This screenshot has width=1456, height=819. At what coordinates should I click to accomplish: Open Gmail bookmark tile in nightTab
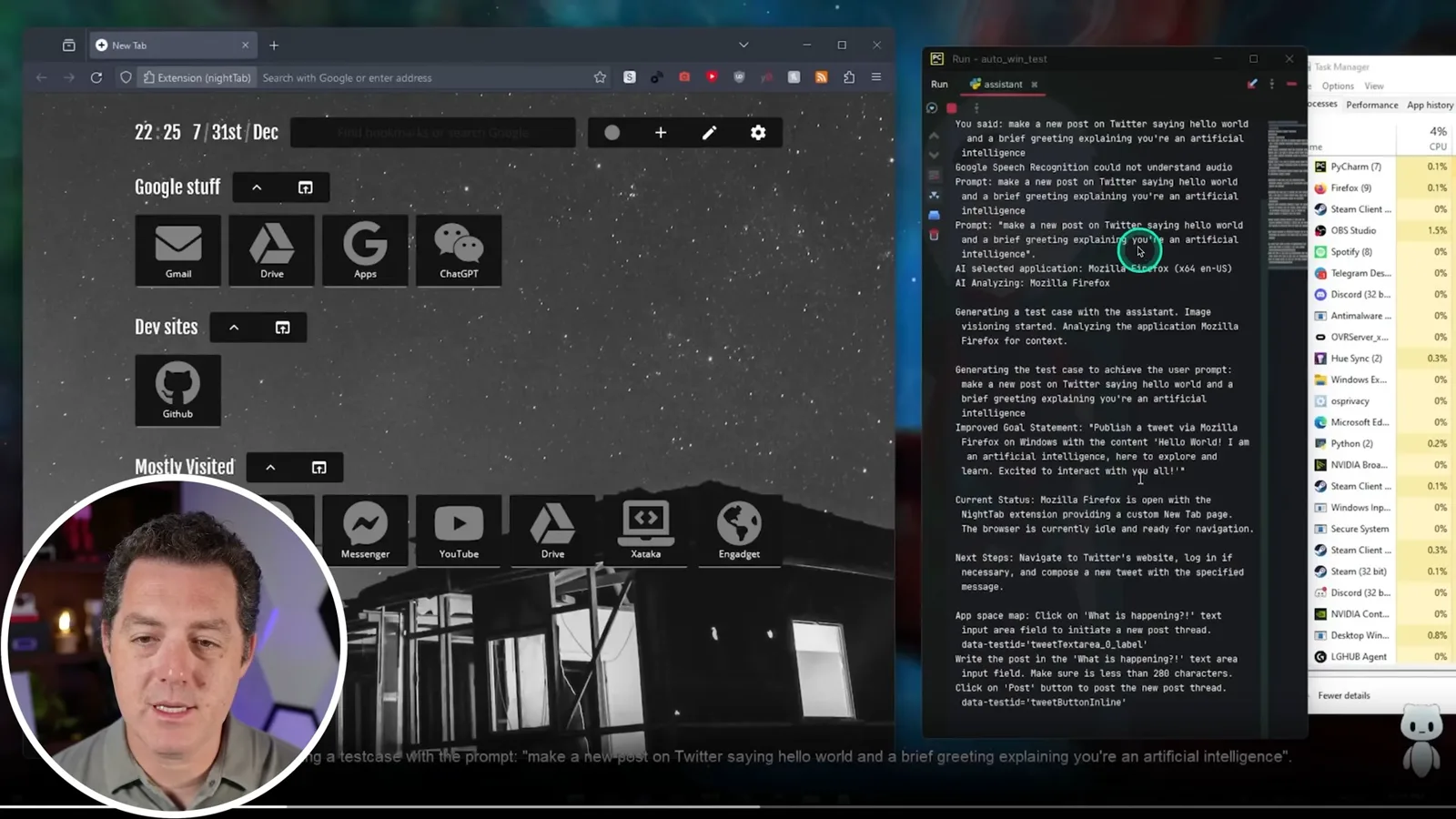coord(178,250)
